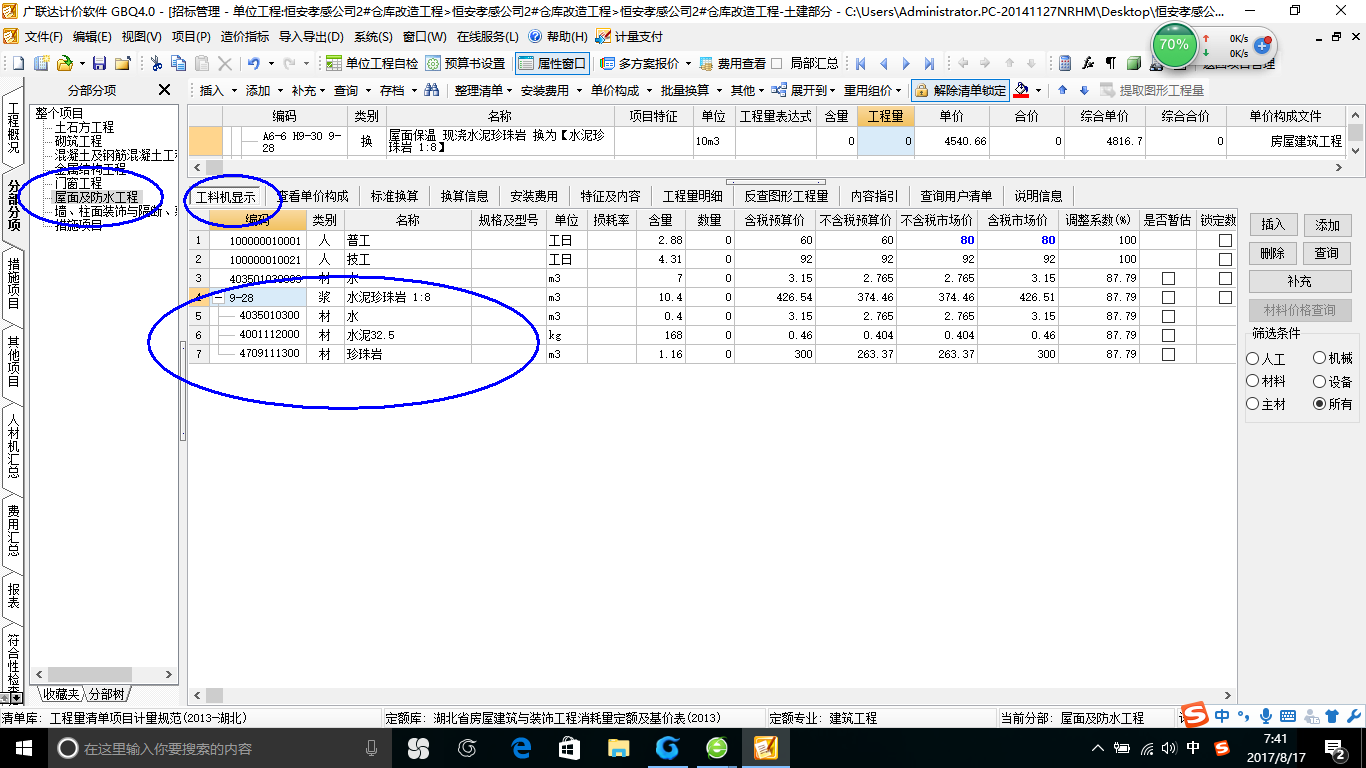
Task: Select 砌筑工程 in tree
Action: 78,142
